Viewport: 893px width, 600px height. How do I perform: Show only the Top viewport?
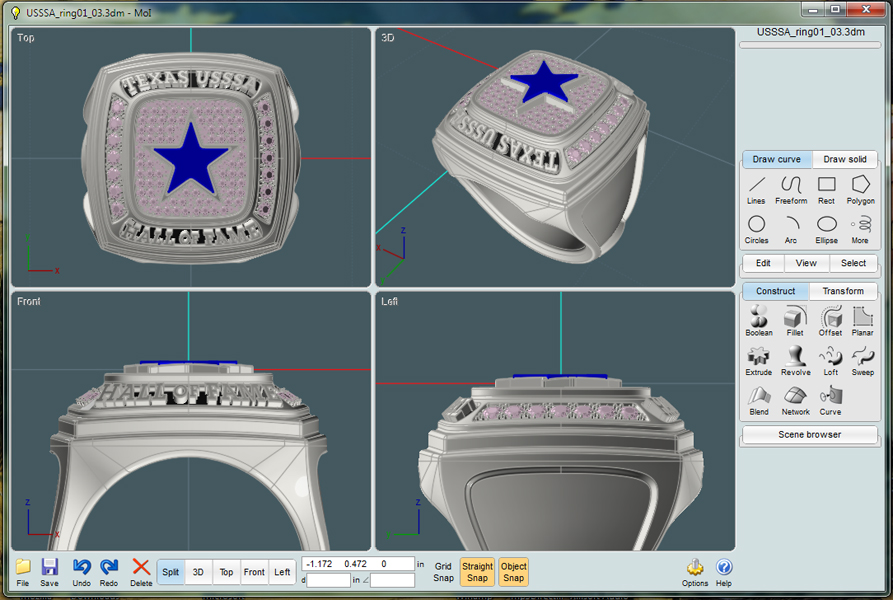click(226, 572)
